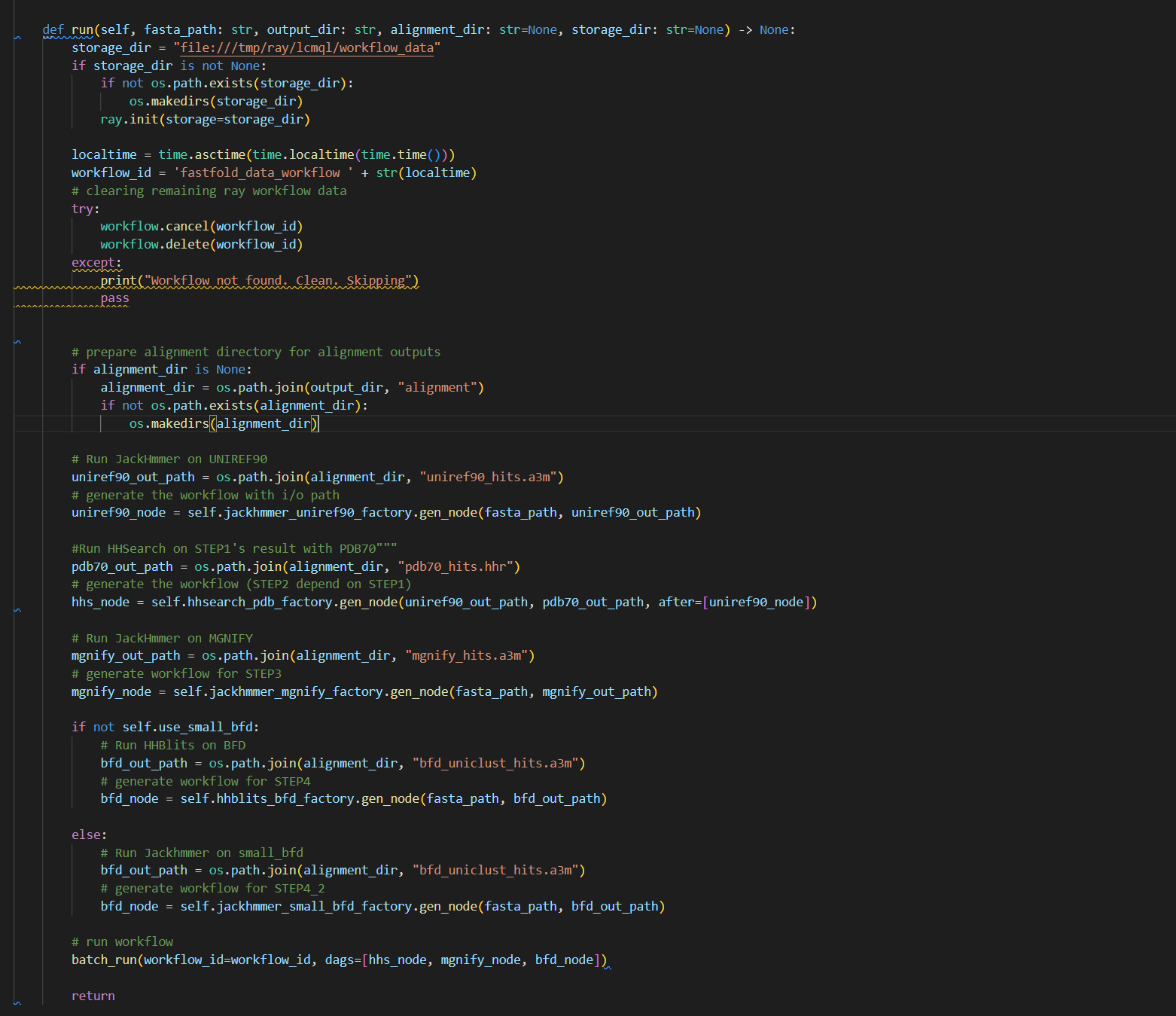Select the pdb70_hits.hhr string
Image resolution: width=1176 pixels, height=1016 pixels.
(x=455, y=566)
